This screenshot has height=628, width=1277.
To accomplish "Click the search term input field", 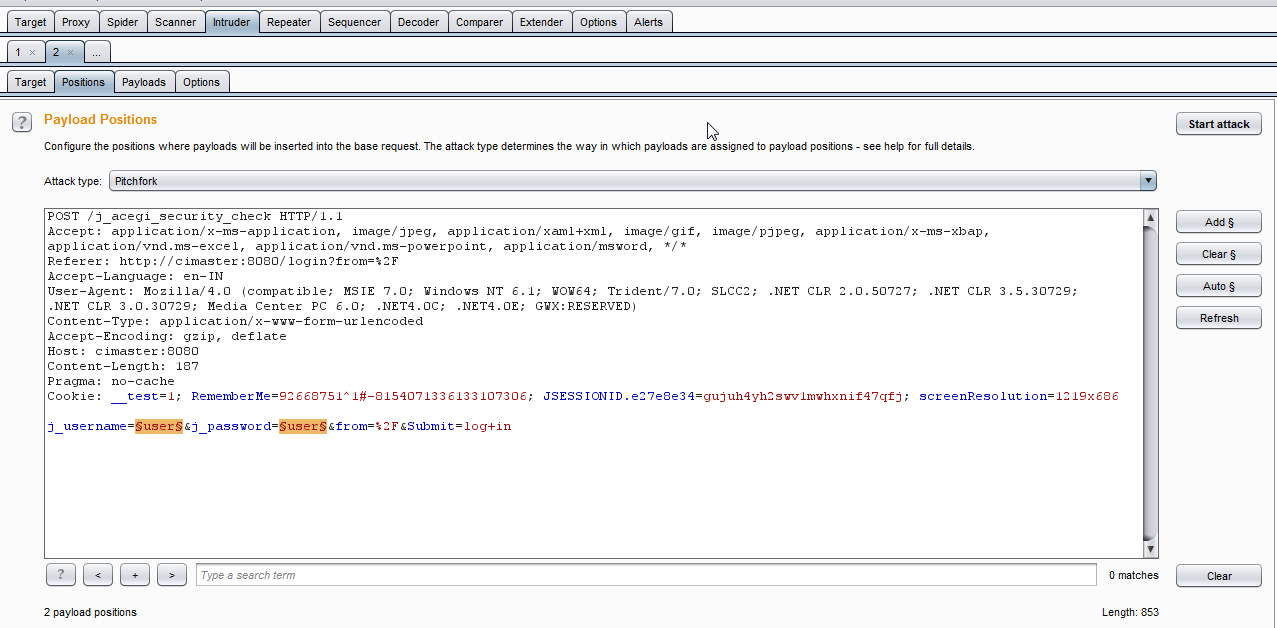I will [x=645, y=575].
